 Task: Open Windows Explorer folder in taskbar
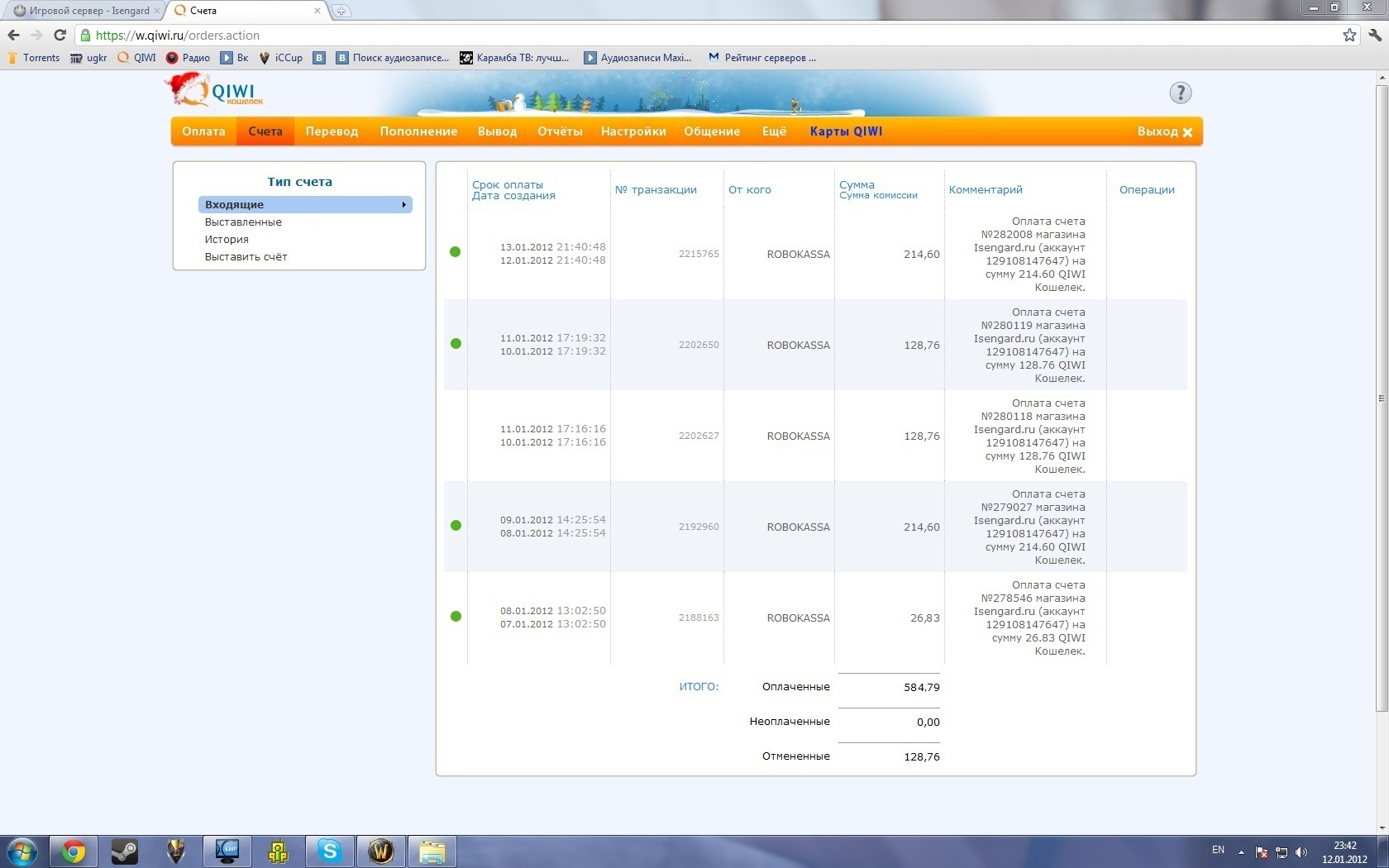pos(432,851)
